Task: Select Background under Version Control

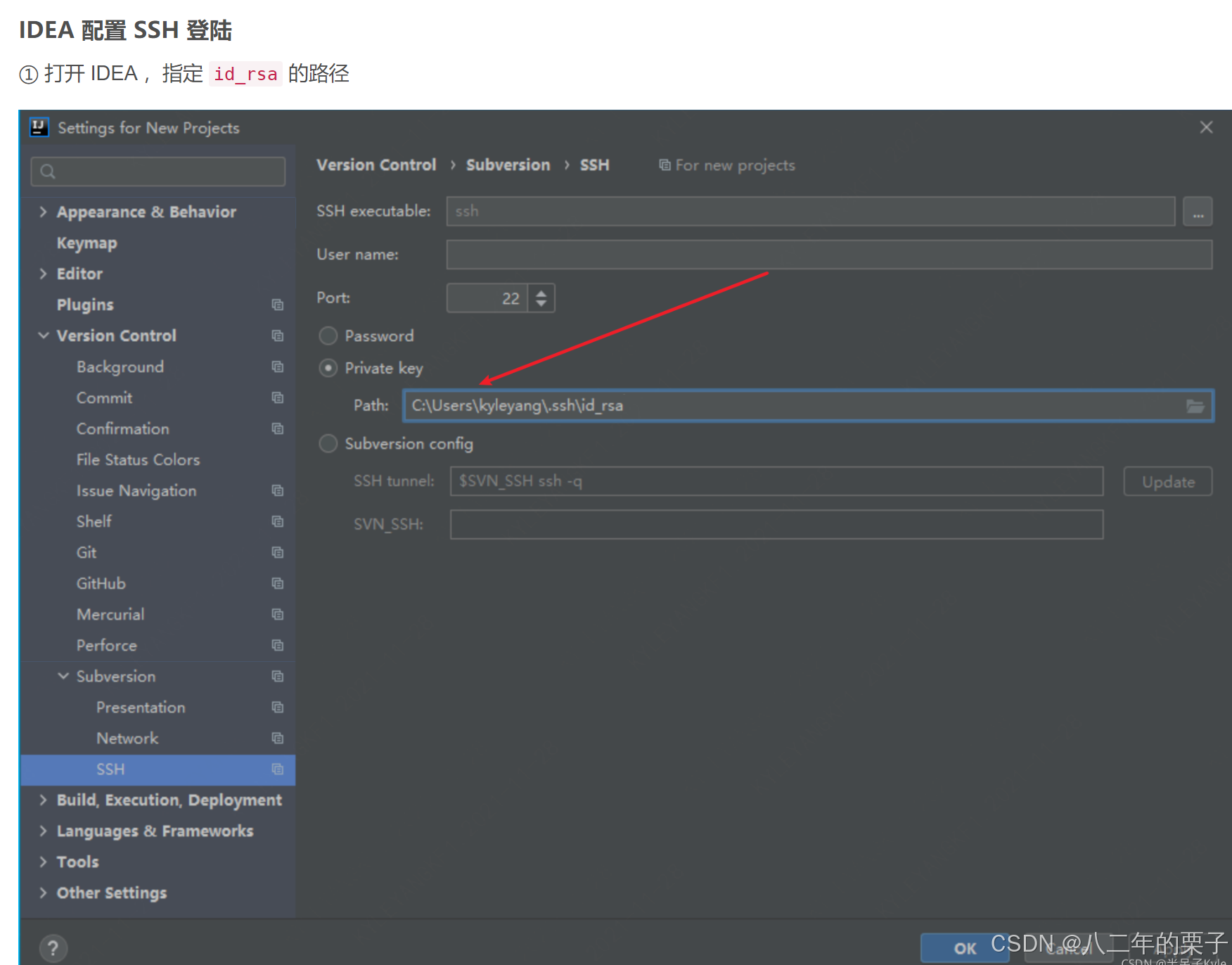Action: 120,366
